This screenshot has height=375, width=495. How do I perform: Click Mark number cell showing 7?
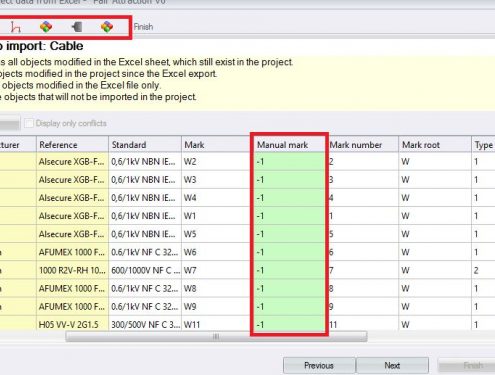(x=363, y=270)
